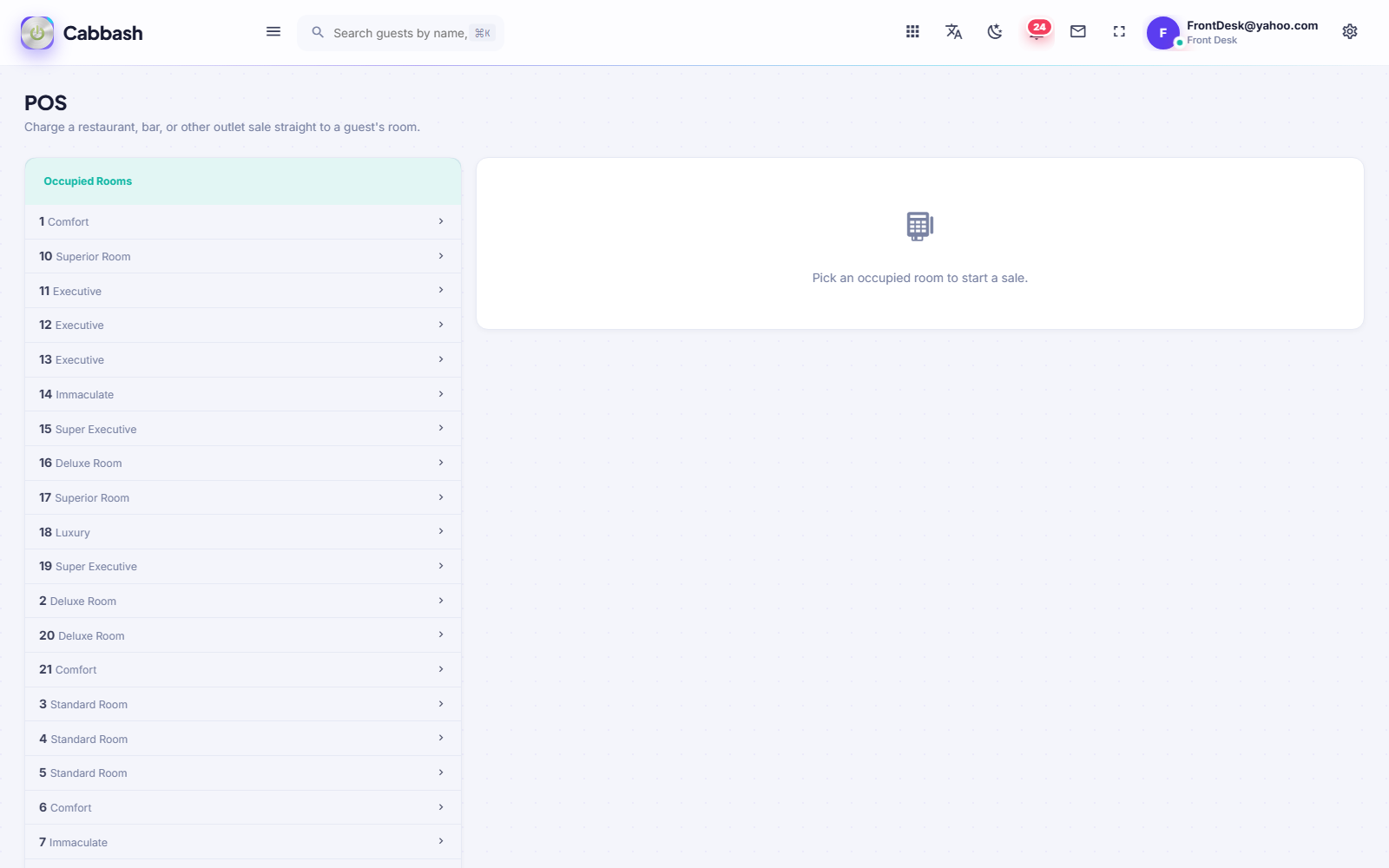Open the mail inbox icon
Image resolution: width=1389 pixels, height=868 pixels.
[1078, 32]
